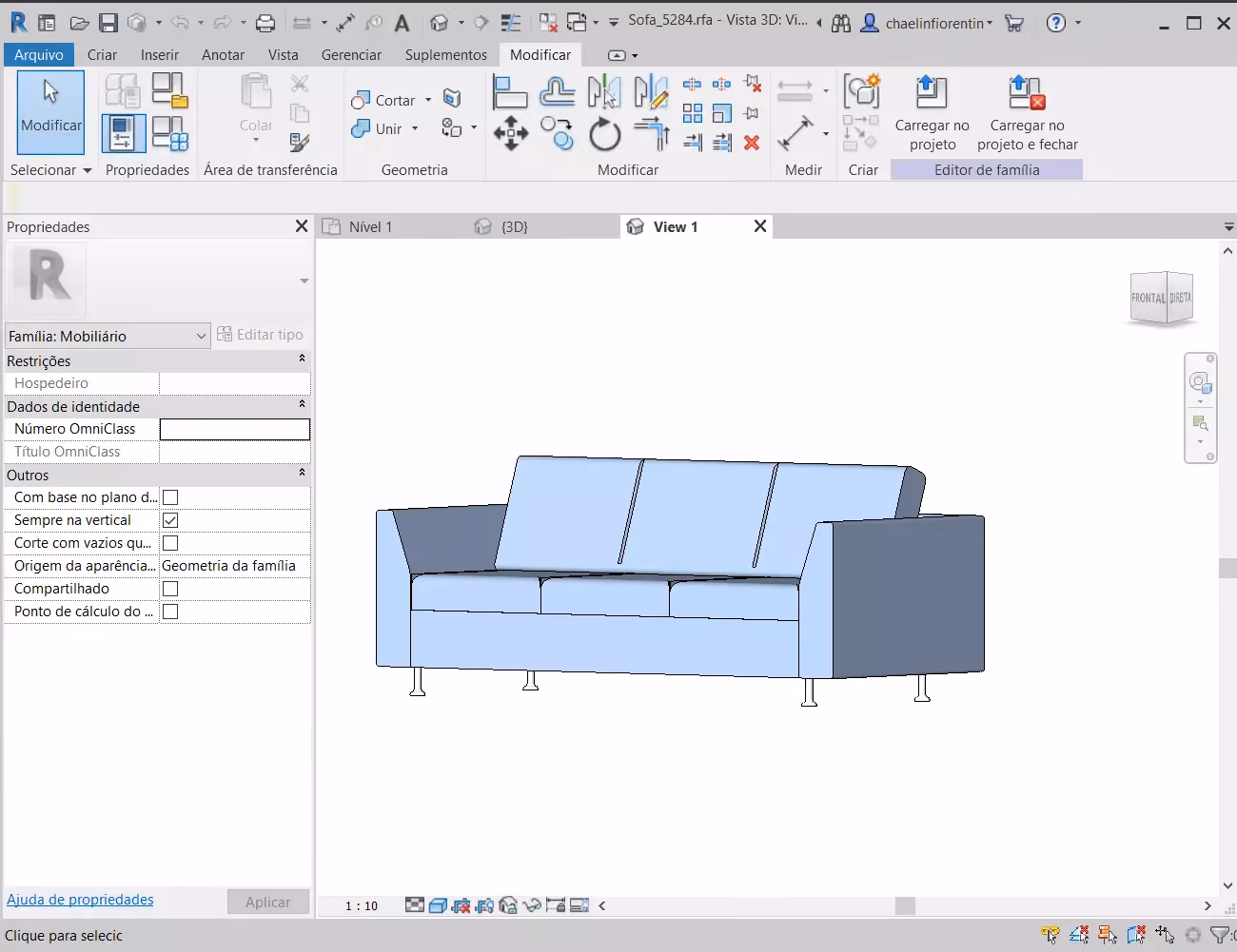Open the Ajuda de propriedades link

(80, 900)
